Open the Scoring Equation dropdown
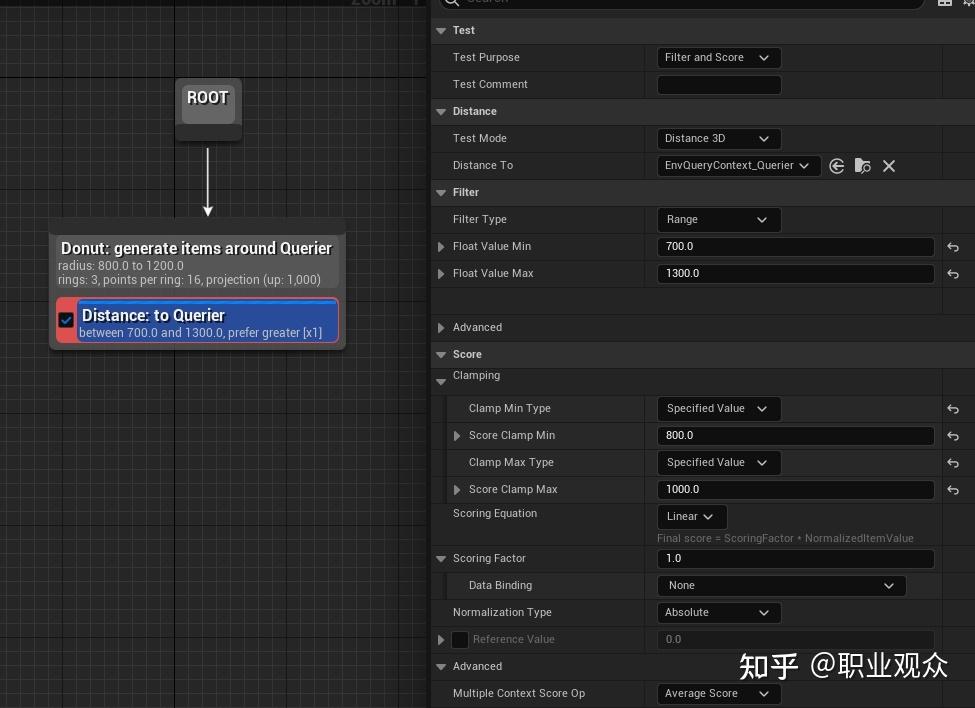975x708 pixels. [x=690, y=516]
